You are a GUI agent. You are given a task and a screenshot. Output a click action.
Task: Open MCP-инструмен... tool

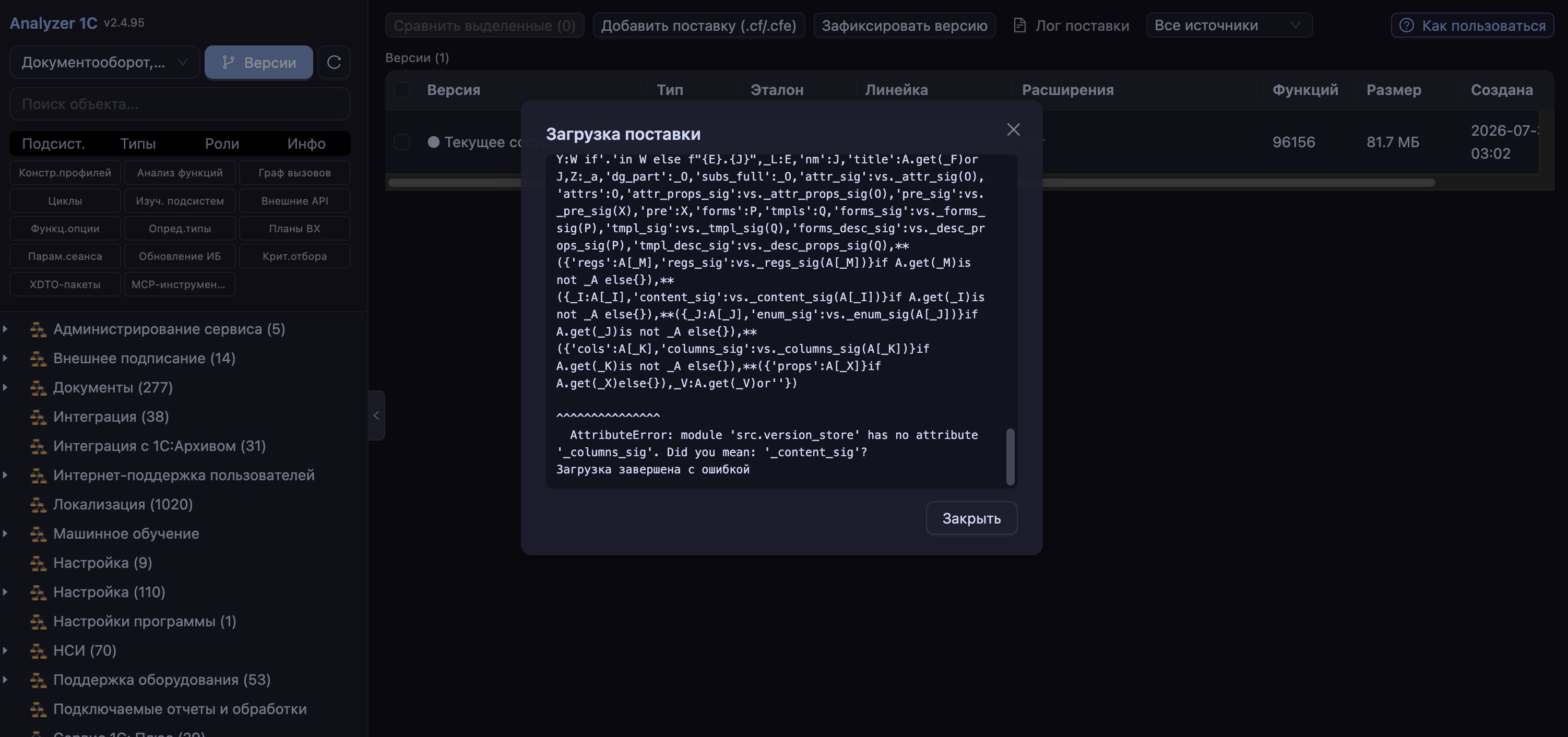click(x=180, y=284)
